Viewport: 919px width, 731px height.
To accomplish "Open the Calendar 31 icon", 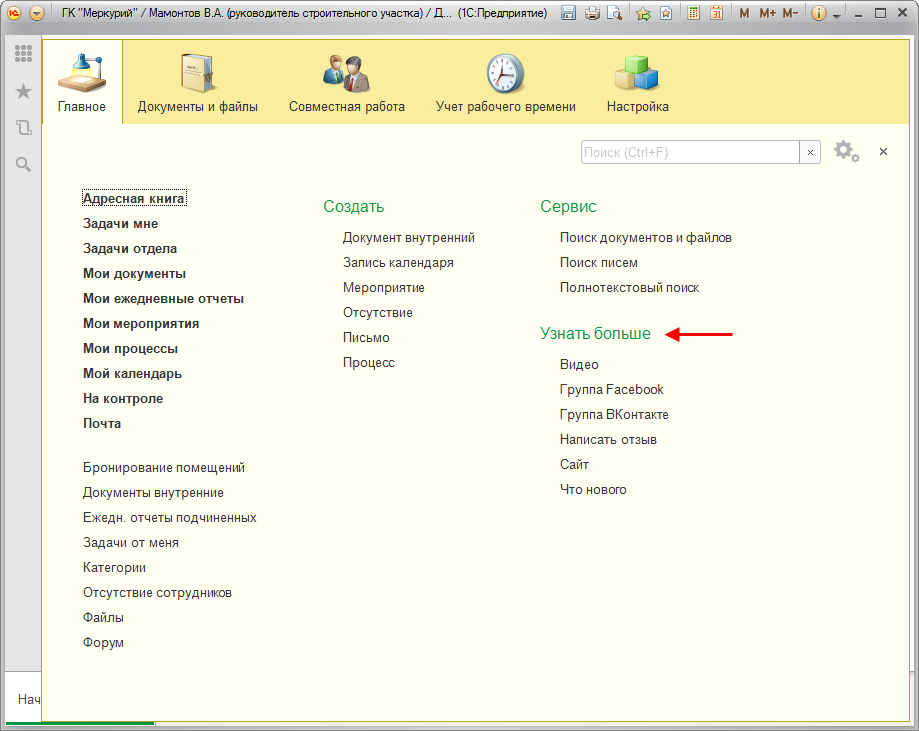I will [x=716, y=13].
